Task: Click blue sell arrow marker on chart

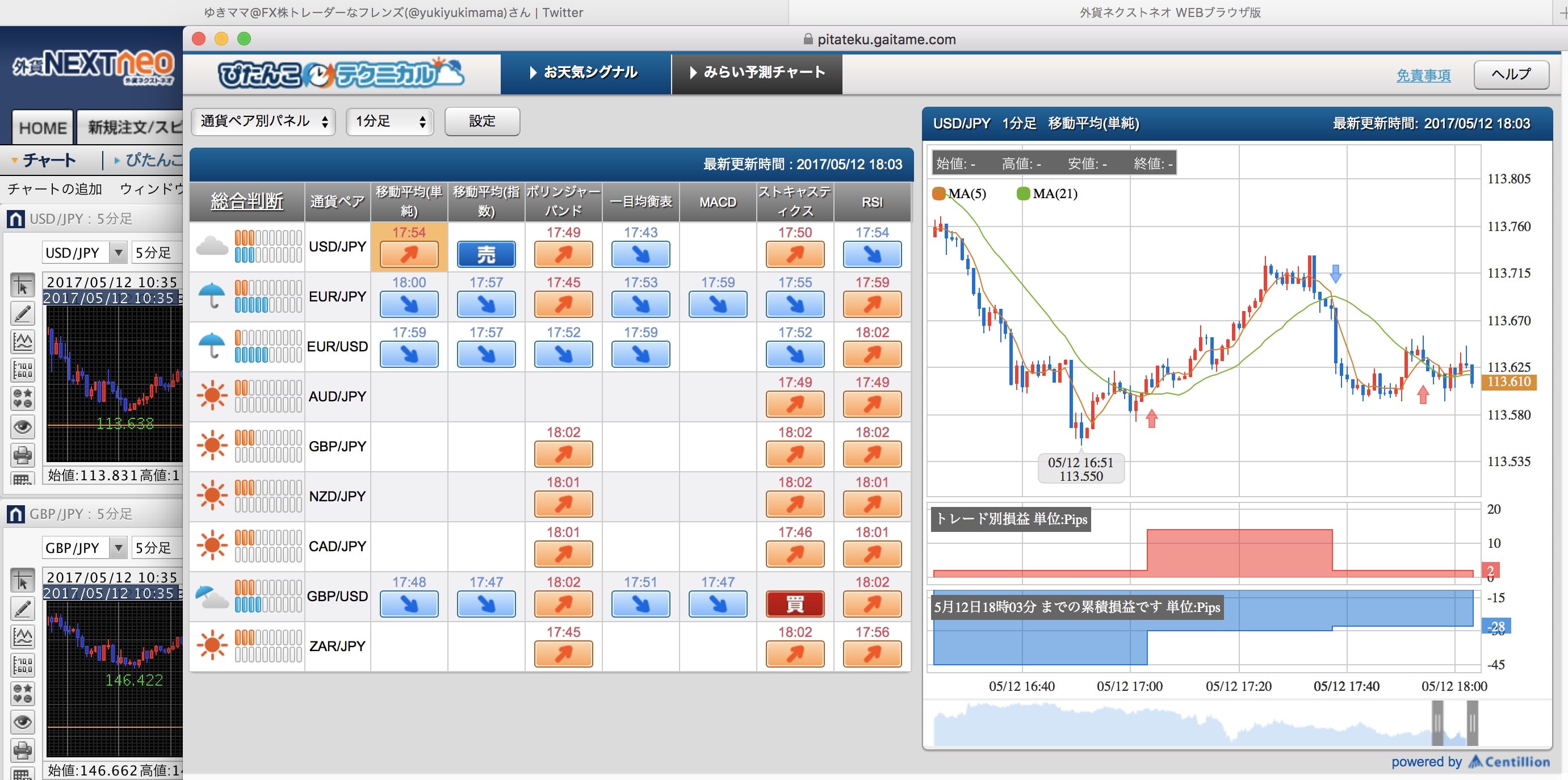Action: pos(1335,274)
